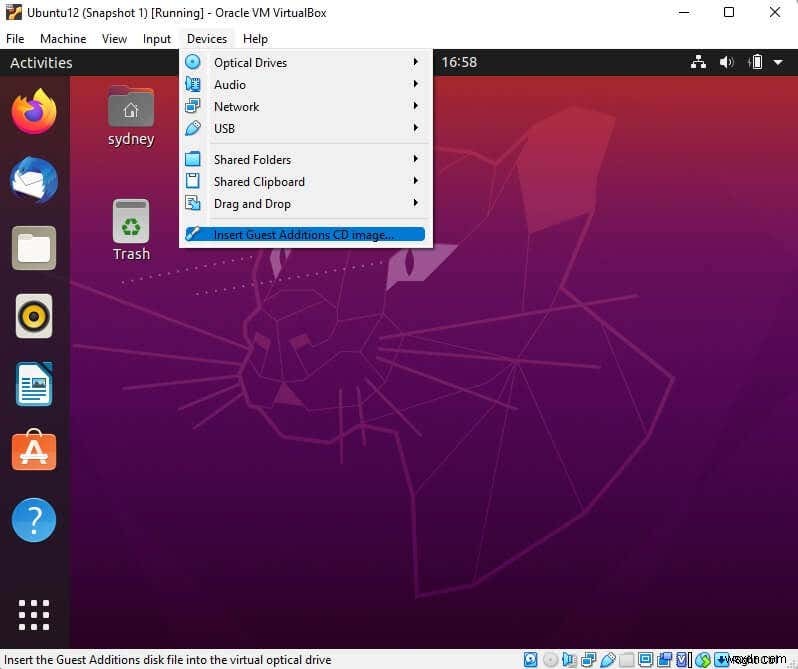Expand the Optical Drives submenu arrow

(x=416, y=62)
